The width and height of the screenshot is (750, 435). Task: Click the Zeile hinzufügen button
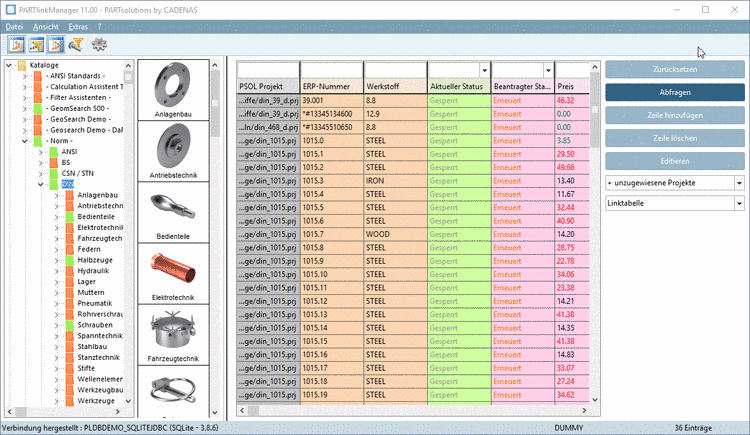coord(675,115)
